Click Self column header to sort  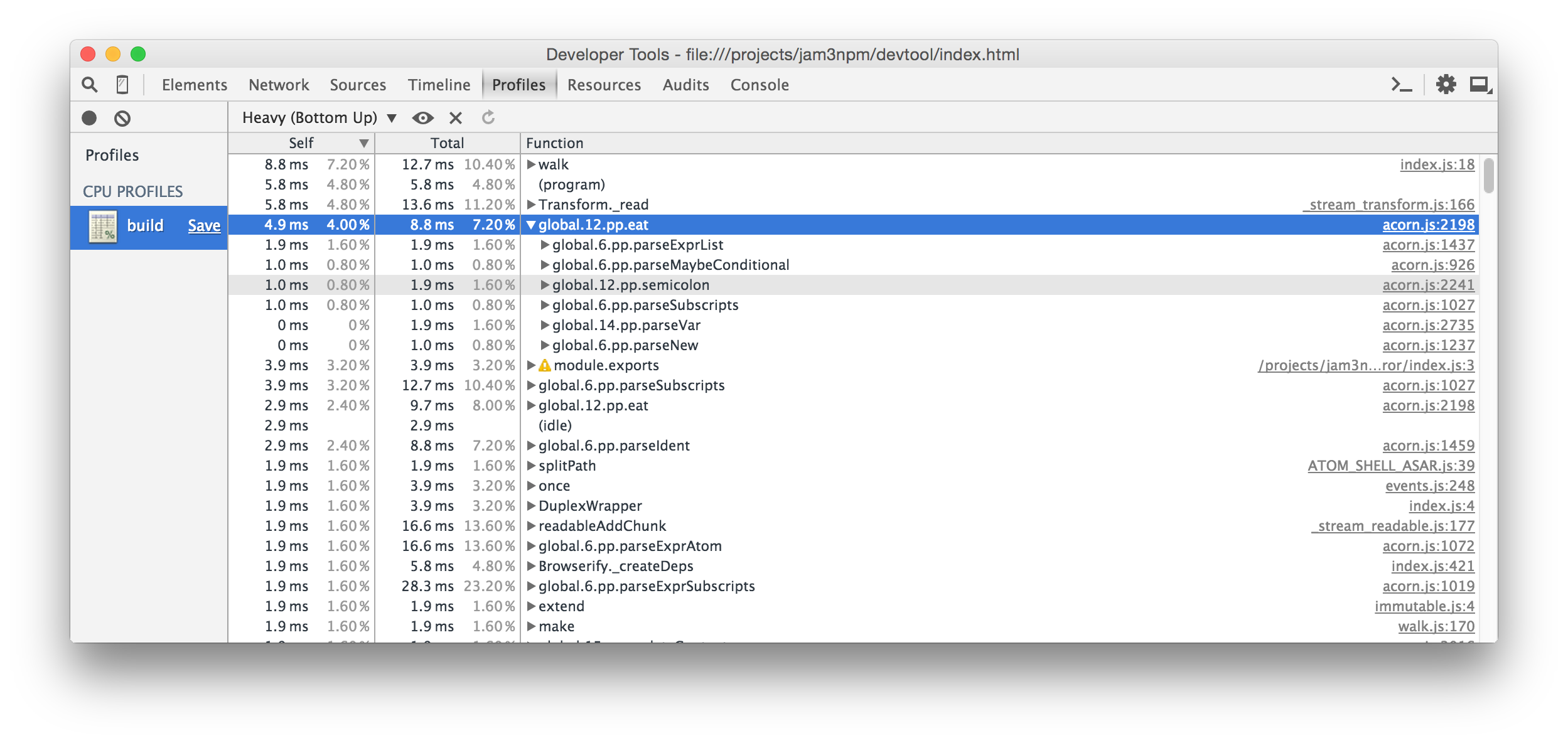tap(300, 143)
